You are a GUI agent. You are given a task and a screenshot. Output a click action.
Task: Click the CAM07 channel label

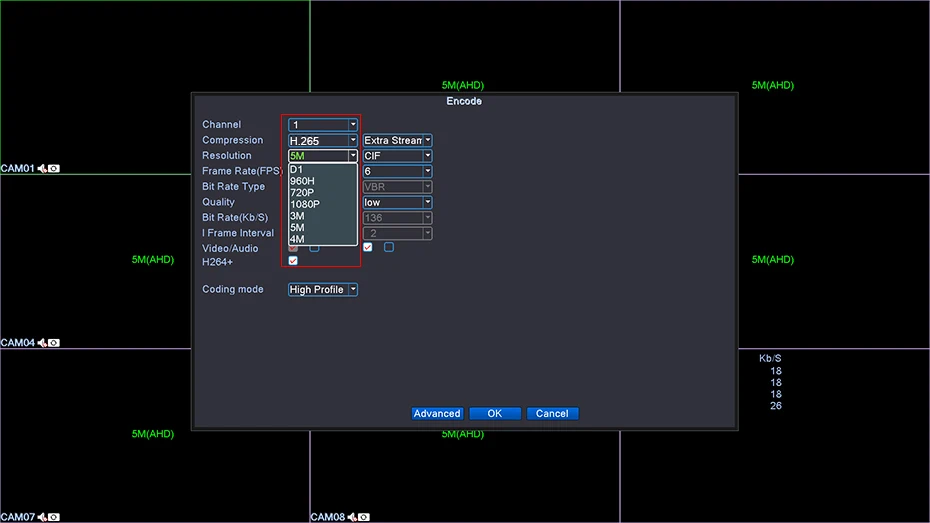pyautogui.click(x=18, y=518)
